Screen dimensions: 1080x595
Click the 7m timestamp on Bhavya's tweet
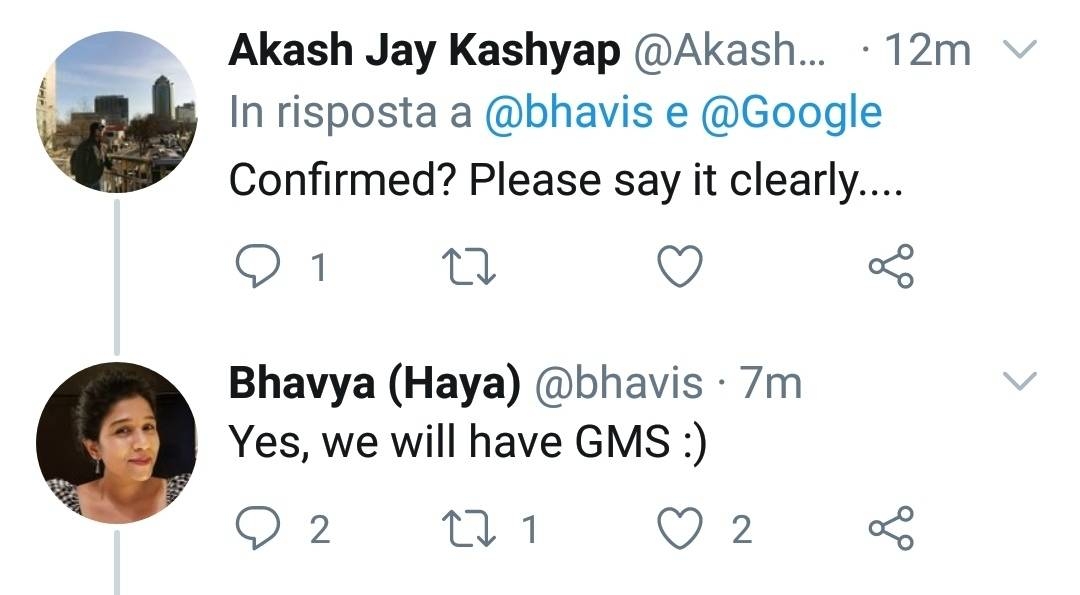pos(770,383)
